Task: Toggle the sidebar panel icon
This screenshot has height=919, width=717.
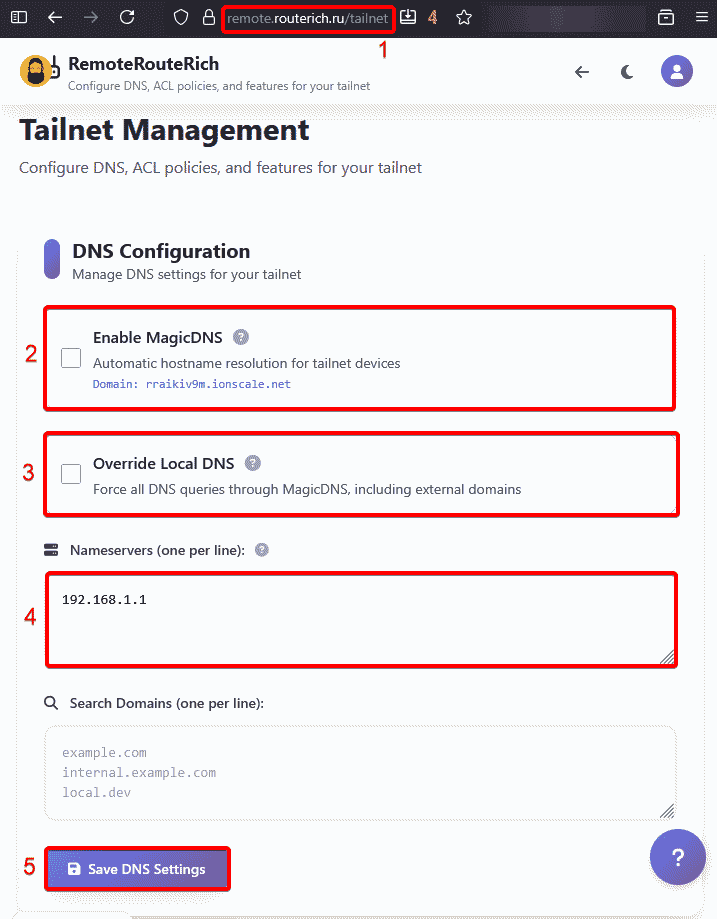Action: coord(18,17)
